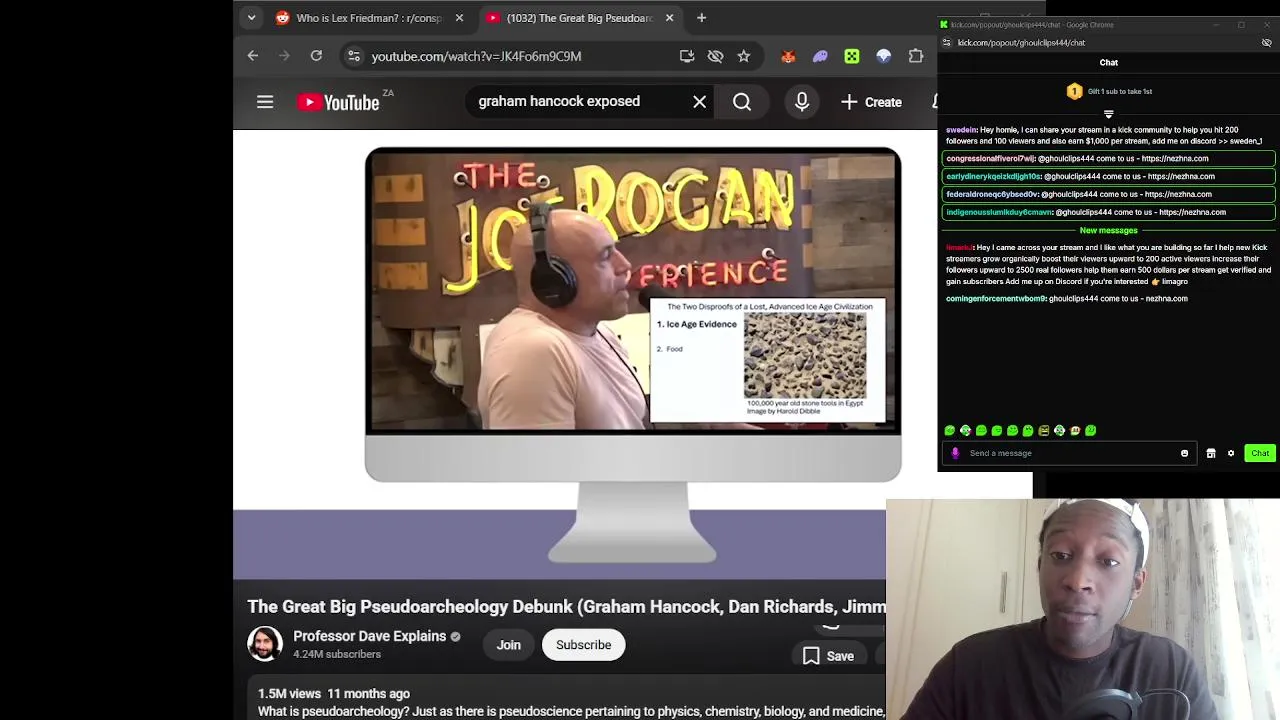Open the swedein username in chat
This screenshot has width=1280, height=720.
pyautogui.click(x=961, y=130)
